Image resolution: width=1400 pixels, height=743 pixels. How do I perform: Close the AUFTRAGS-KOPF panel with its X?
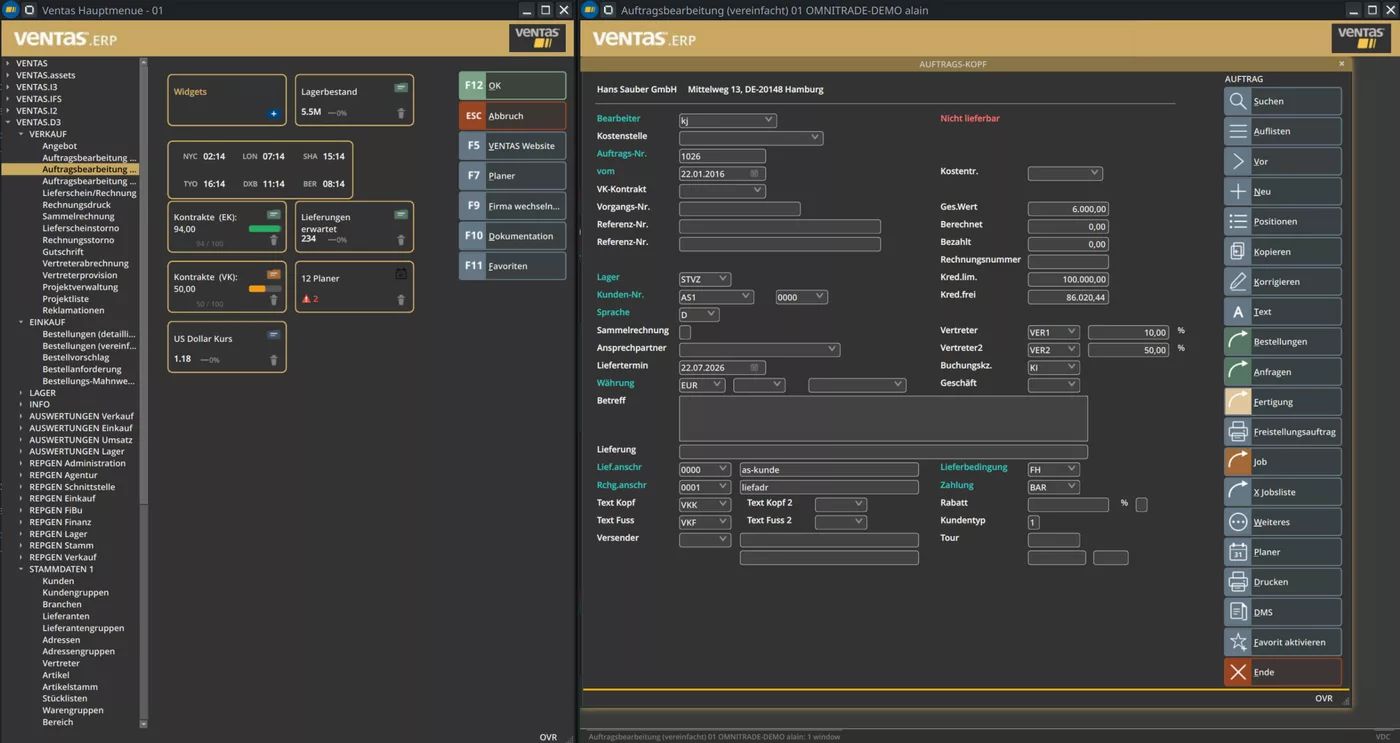pyautogui.click(x=1342, y=64)
